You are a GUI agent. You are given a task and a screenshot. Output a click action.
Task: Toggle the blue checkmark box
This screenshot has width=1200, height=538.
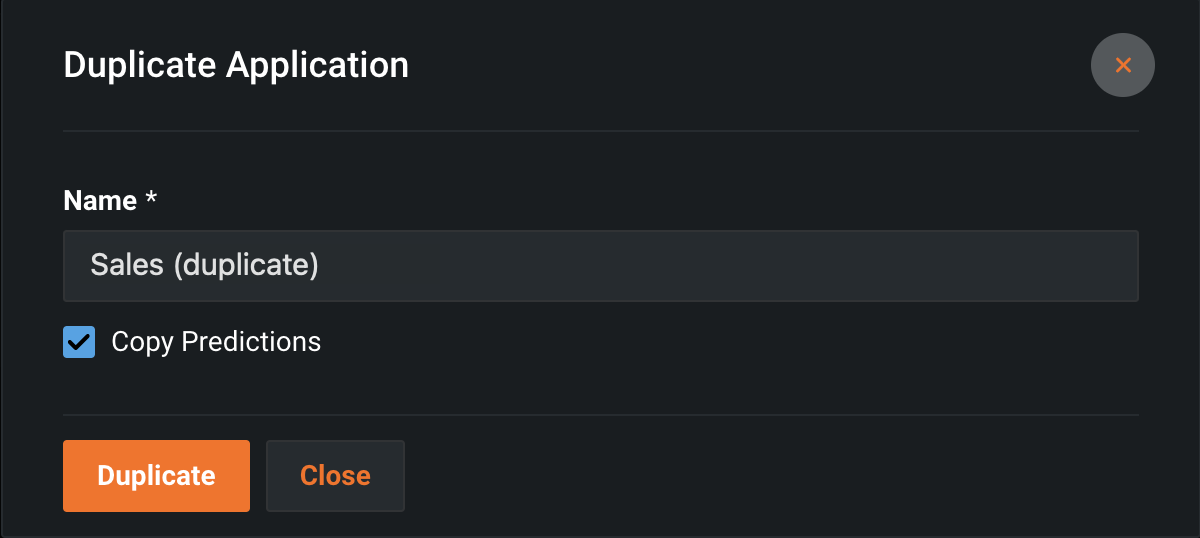(79, 342)
